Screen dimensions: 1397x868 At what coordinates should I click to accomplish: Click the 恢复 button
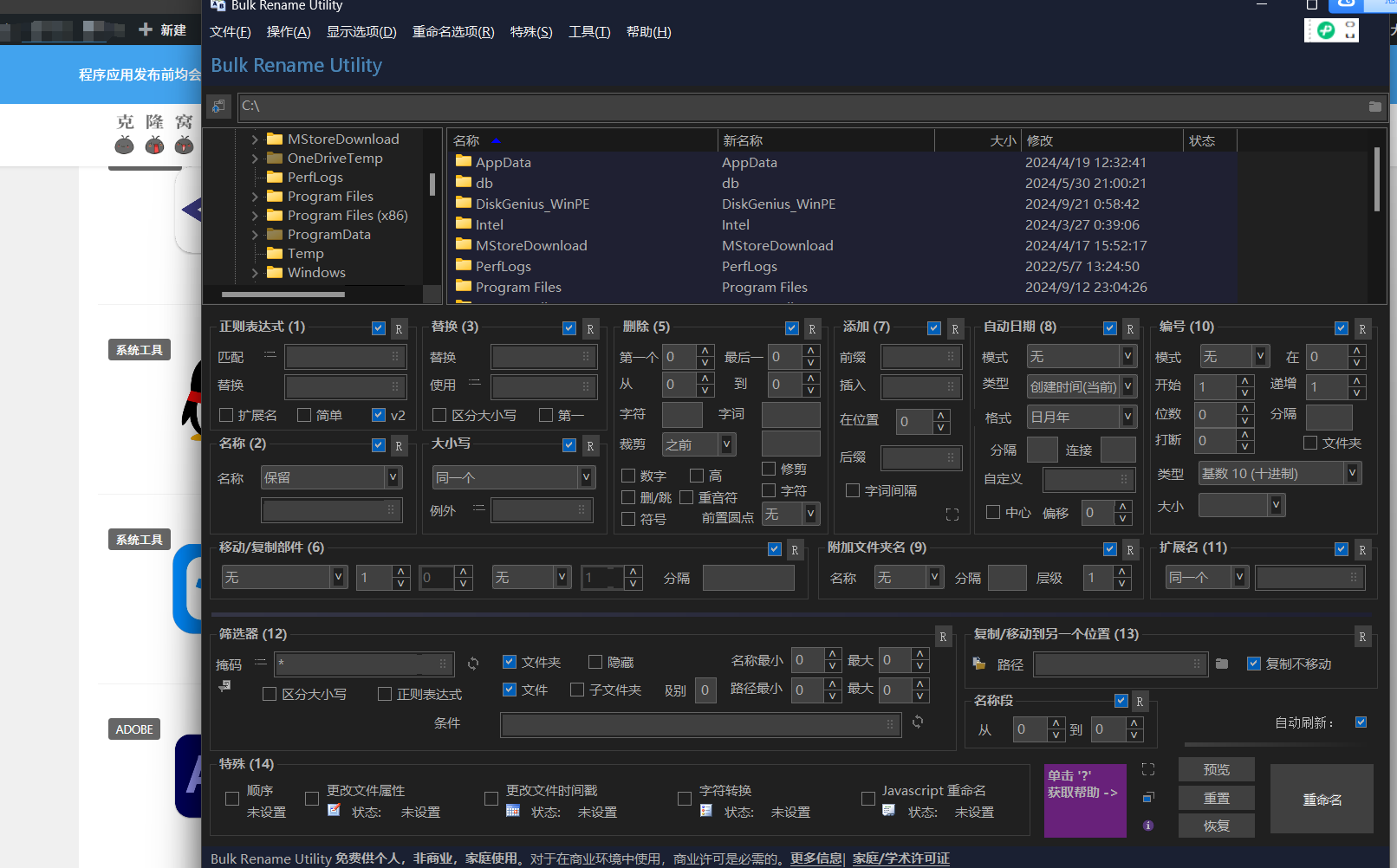point(1217,826)
